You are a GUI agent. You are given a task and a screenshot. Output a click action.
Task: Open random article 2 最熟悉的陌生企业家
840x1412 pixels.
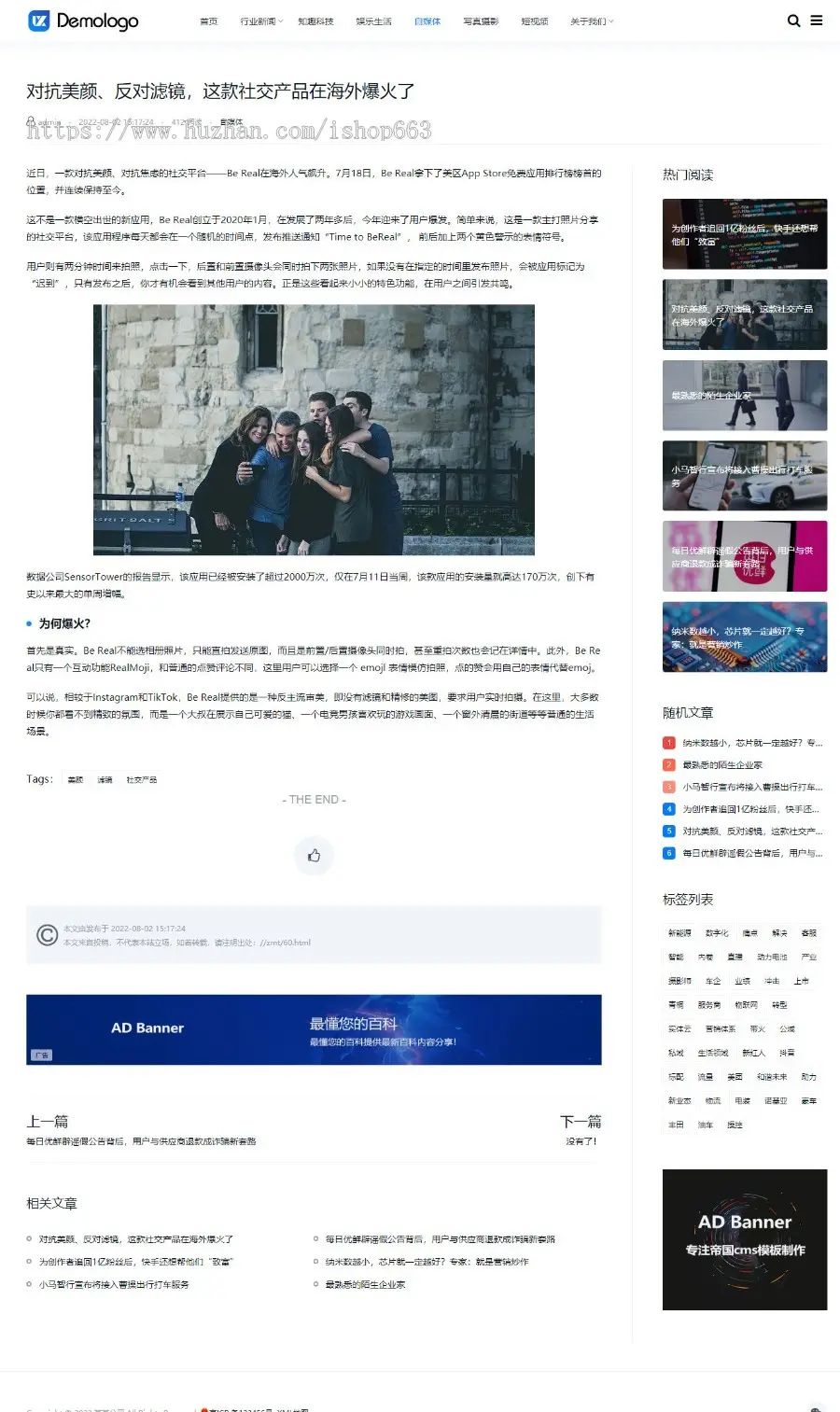[x=722, y=765]
